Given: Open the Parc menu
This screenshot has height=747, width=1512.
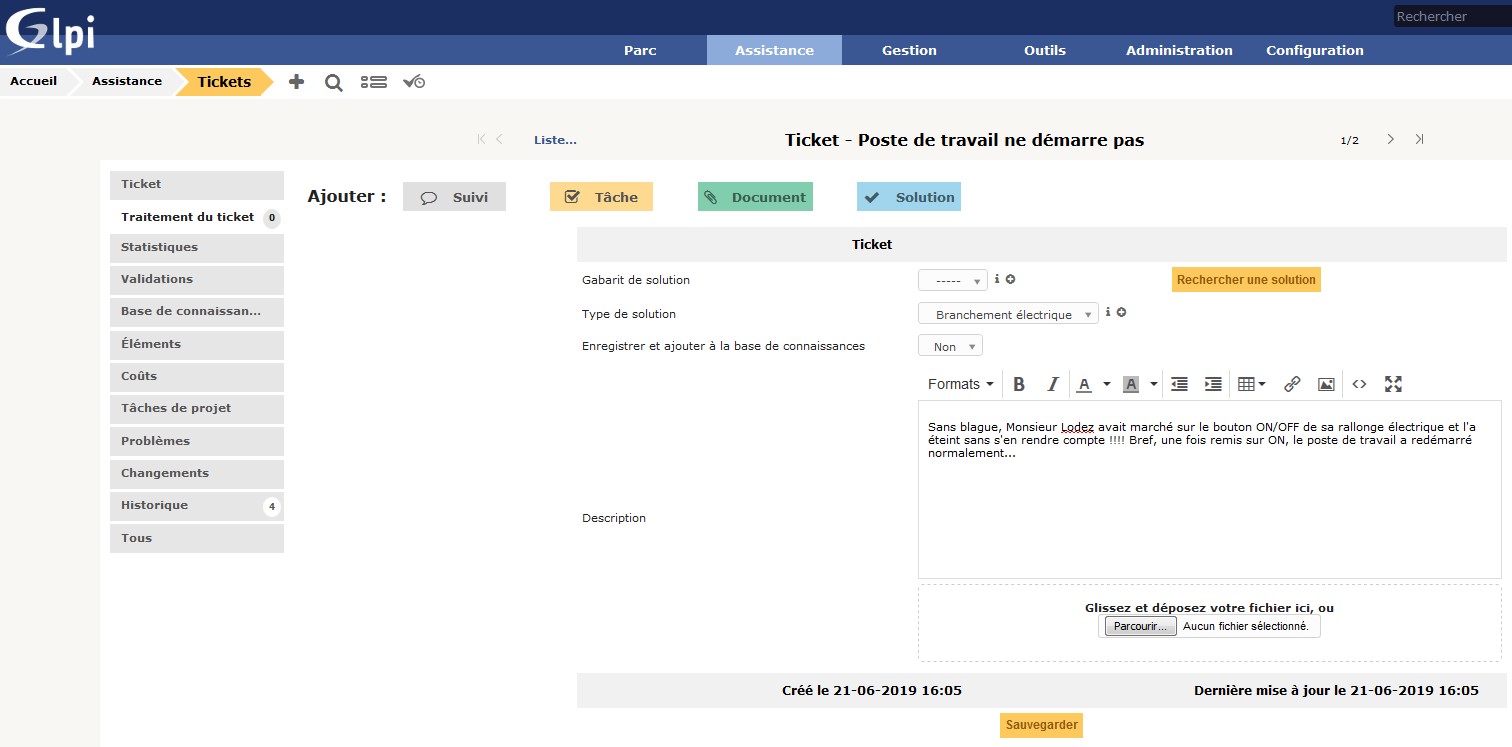Looking at the screenshot, I should coord(640,50).
